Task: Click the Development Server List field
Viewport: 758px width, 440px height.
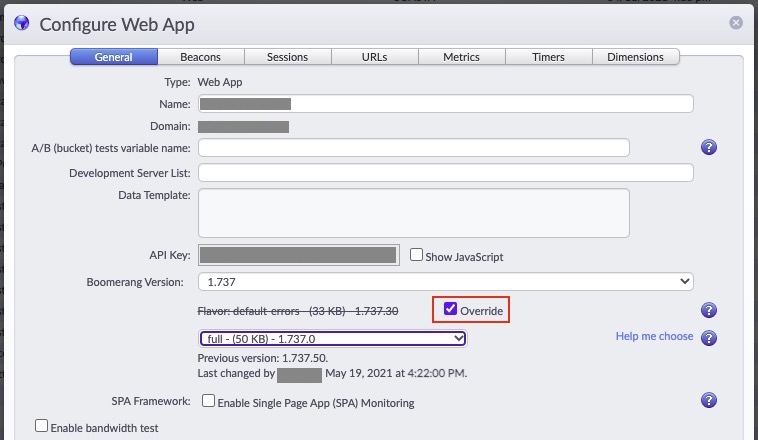Action: (445, 173)
